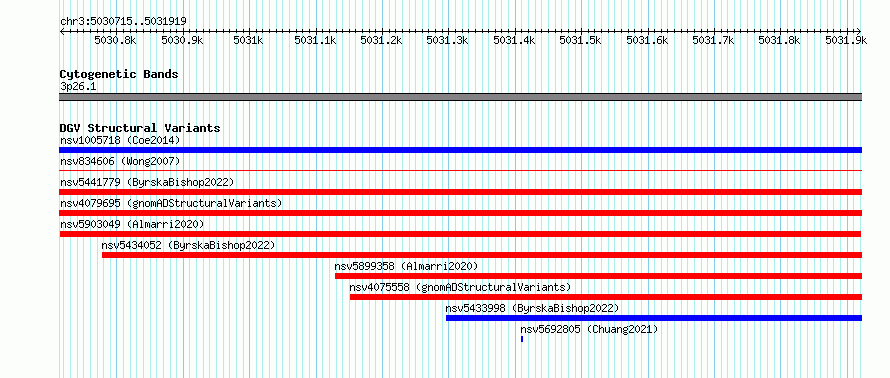Open nsv5441779 (ByrskaBishop2022) variant label

pyautogui.click(x=147, y=182)
